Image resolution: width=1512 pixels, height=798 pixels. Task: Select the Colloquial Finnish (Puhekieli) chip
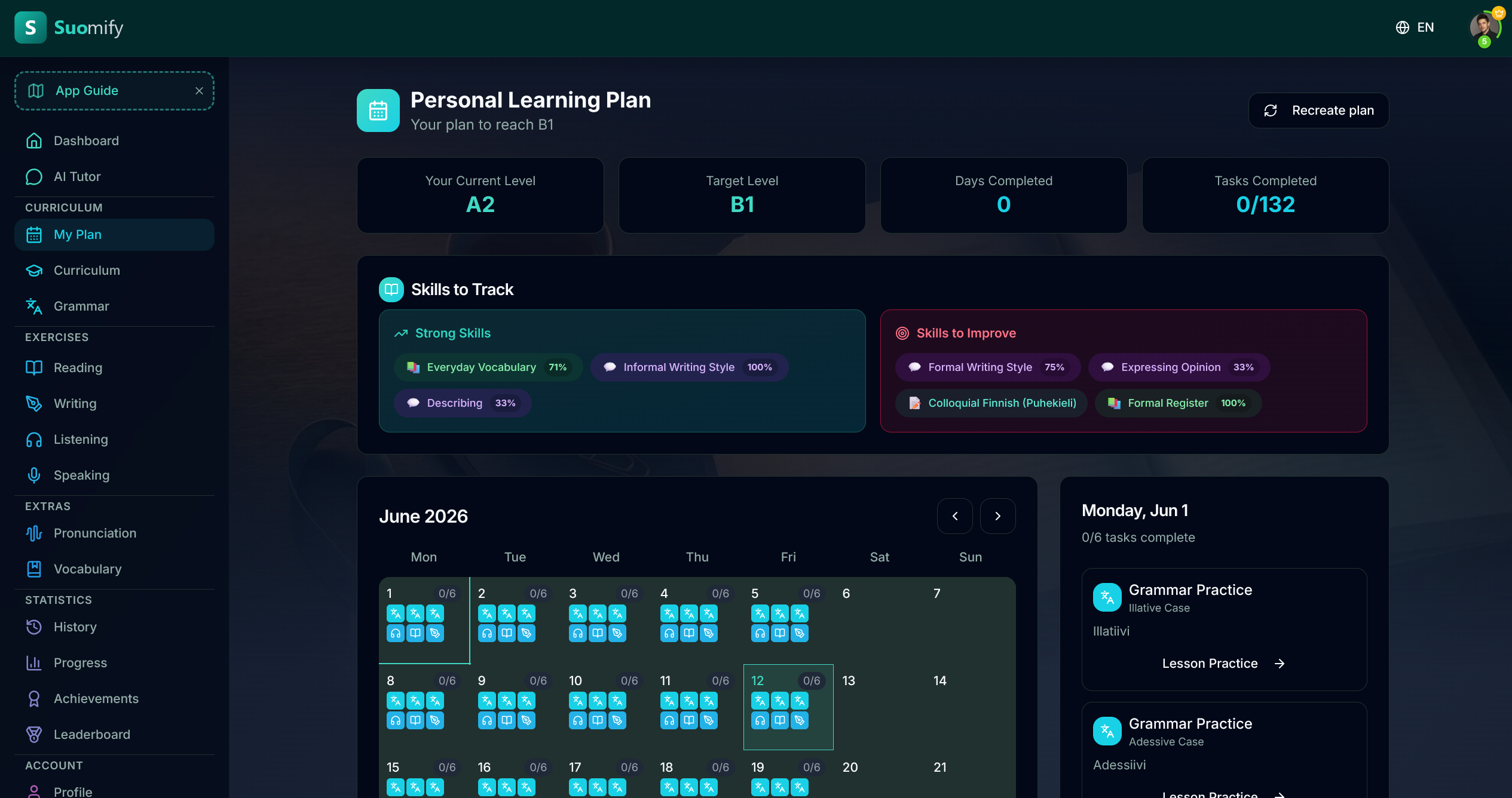[x=991, y=403]
